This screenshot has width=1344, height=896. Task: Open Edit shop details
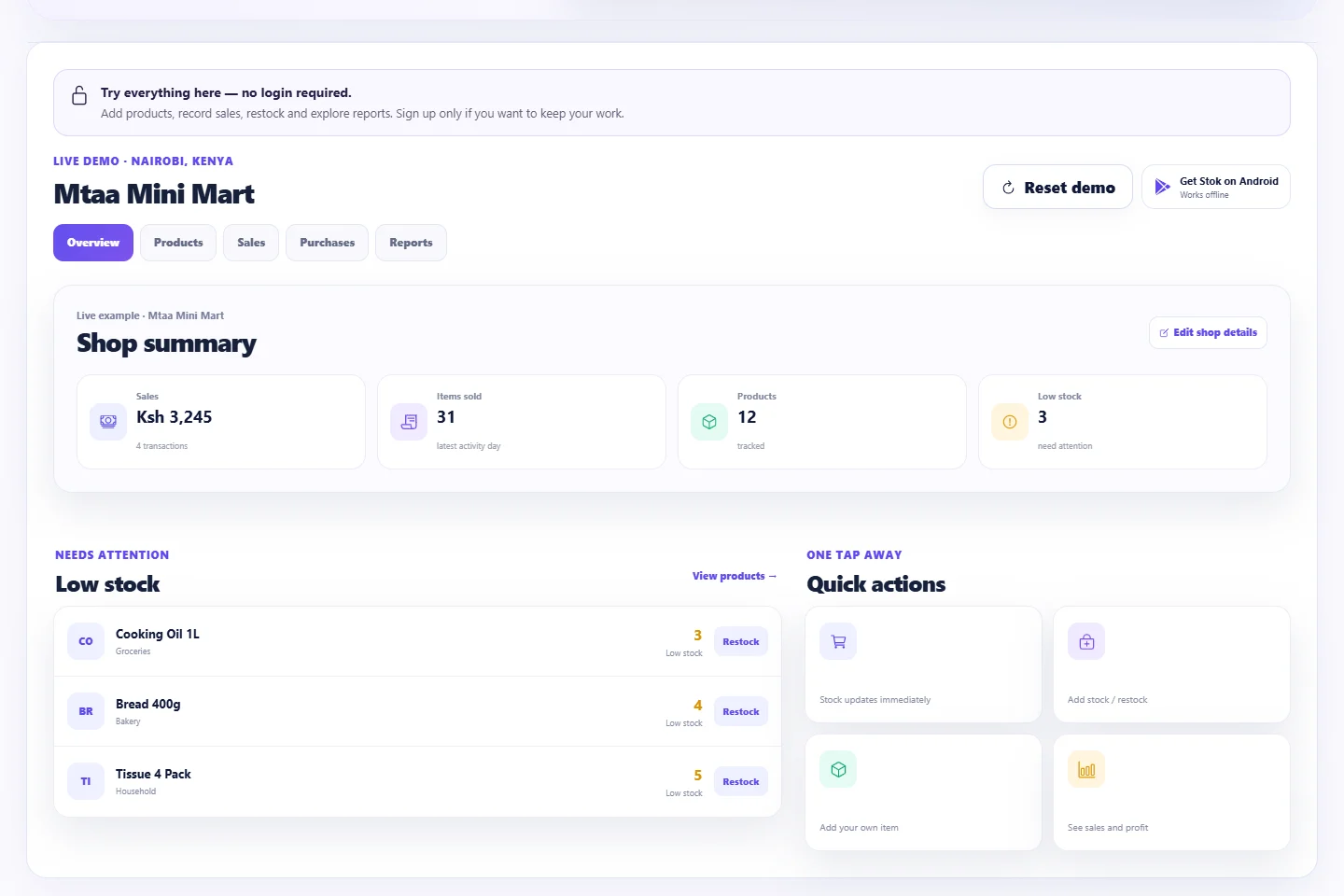(1208, 332)
